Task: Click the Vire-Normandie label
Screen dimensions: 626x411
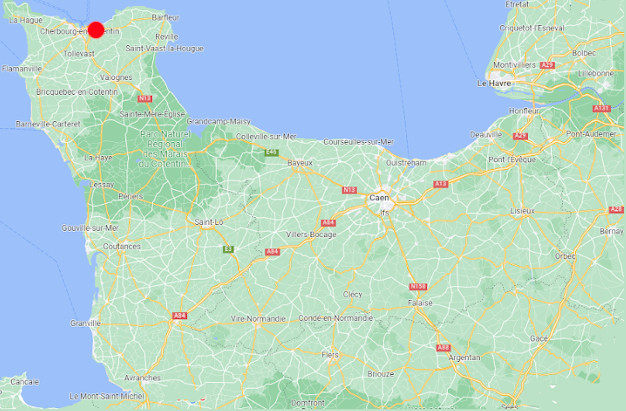Action: tap(258, 319)
